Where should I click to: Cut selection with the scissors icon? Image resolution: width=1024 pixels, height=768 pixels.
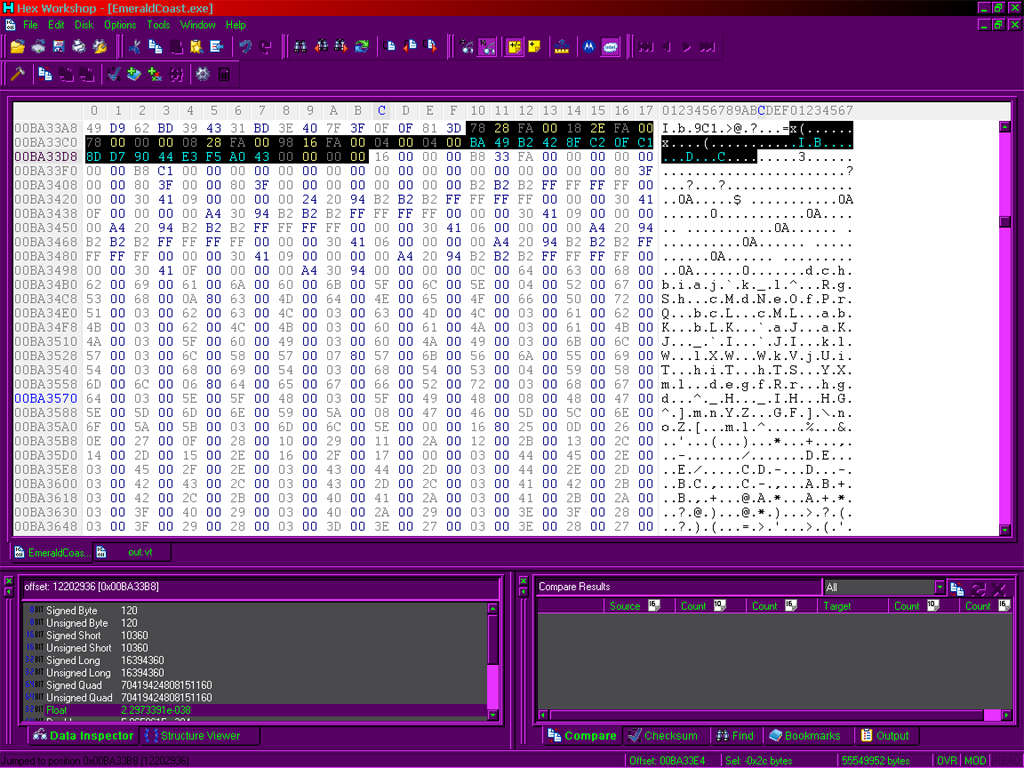135,47
